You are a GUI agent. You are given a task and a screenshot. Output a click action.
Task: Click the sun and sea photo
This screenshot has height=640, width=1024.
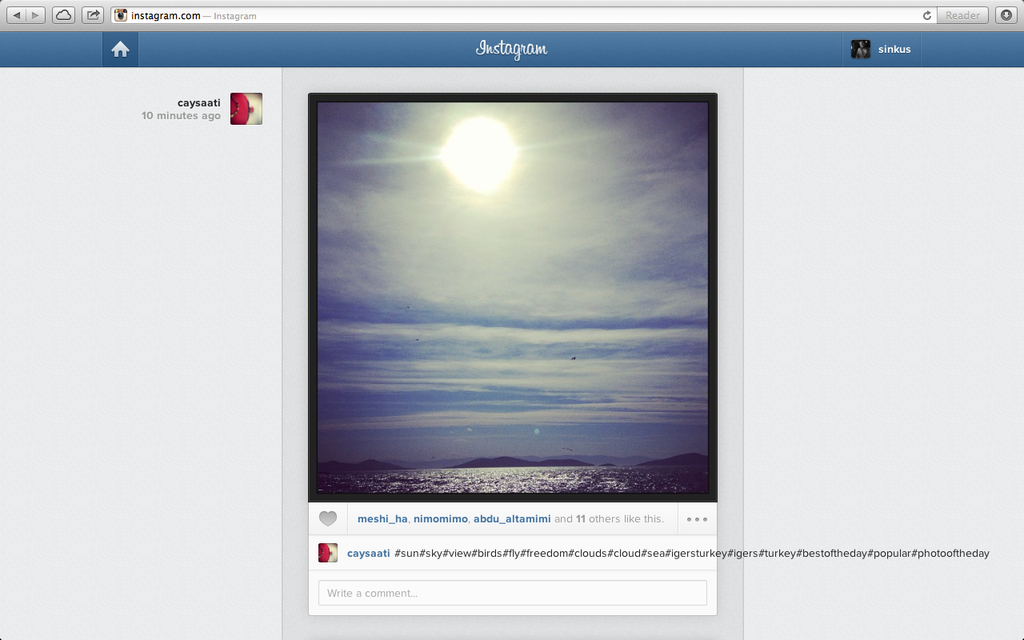click(512, 297)
